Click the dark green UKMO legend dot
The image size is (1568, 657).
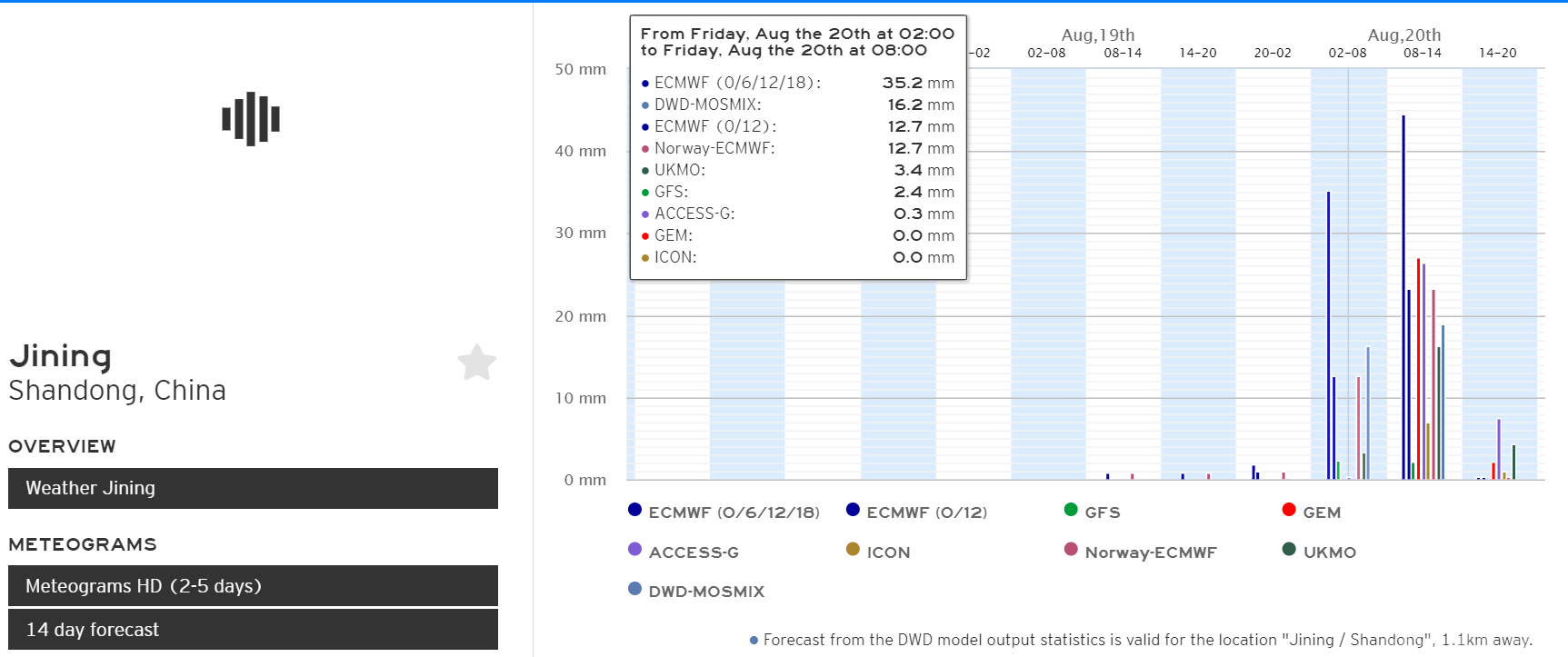[1289, 549]
